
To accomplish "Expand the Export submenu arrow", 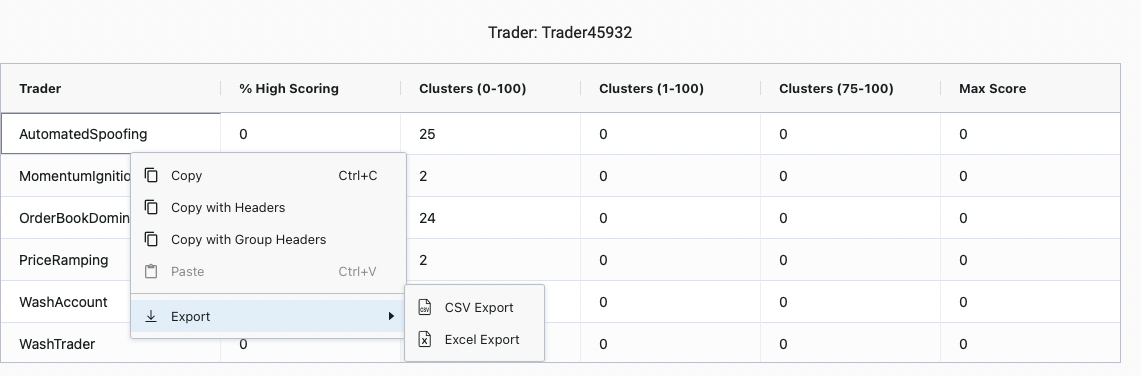I will 391,316.
